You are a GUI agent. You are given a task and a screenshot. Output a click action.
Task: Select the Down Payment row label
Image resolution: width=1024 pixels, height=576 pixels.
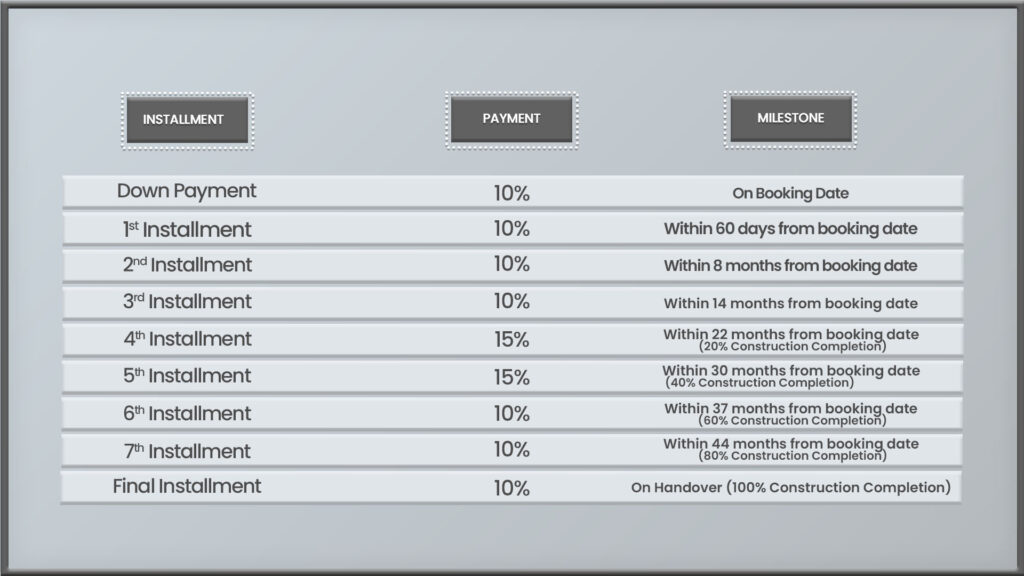pyautogui.click(x=186, y=191)
